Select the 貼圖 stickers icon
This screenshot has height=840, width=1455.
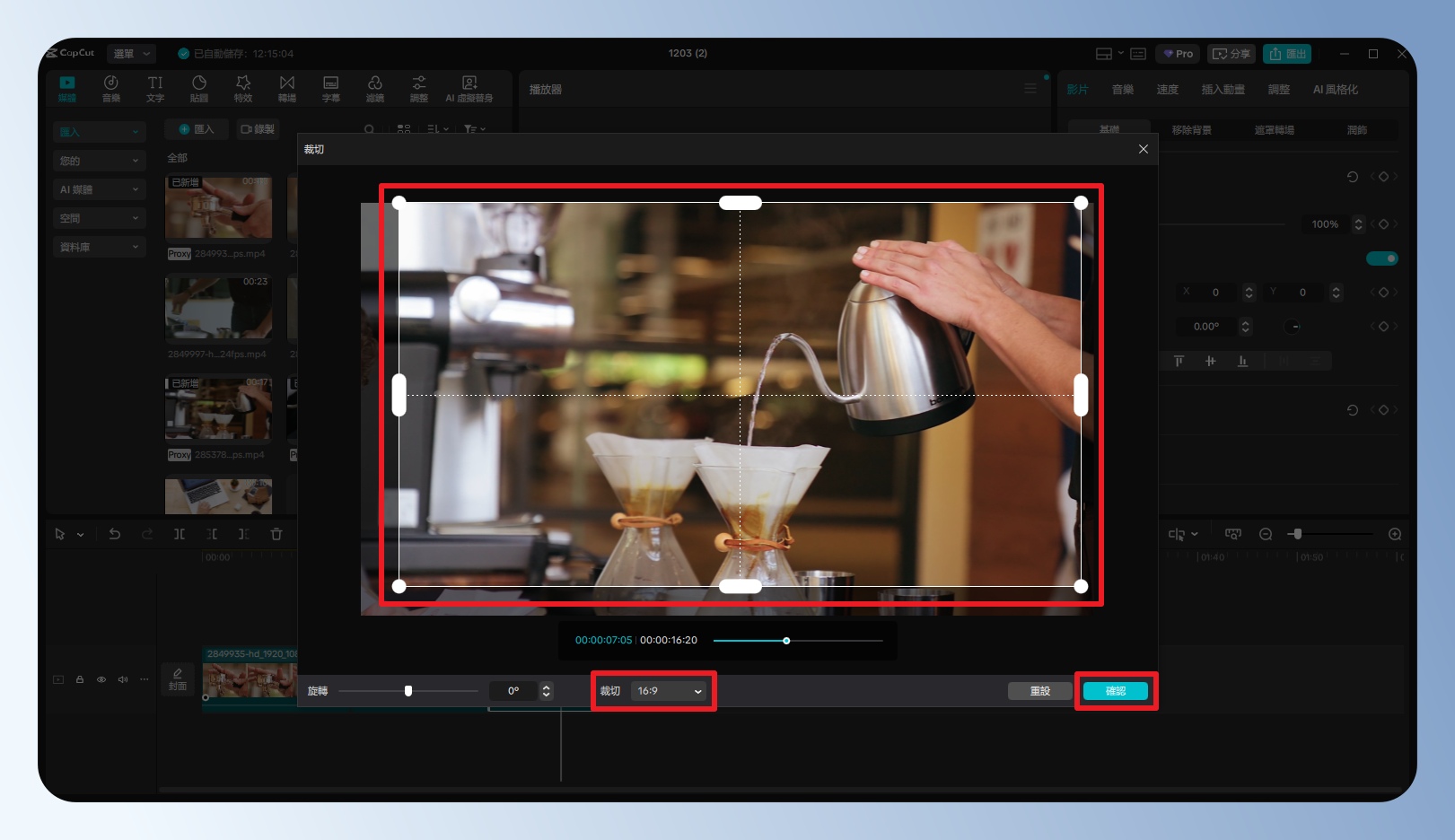[x=198, y=88]
